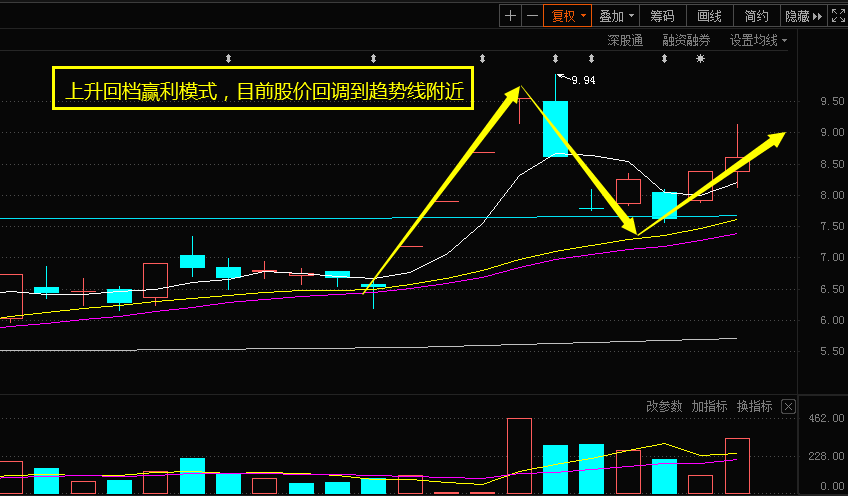Activate the 画线 drawing tool
The image size is (848, 496).
pyautogui.click(x=709, y=15)
